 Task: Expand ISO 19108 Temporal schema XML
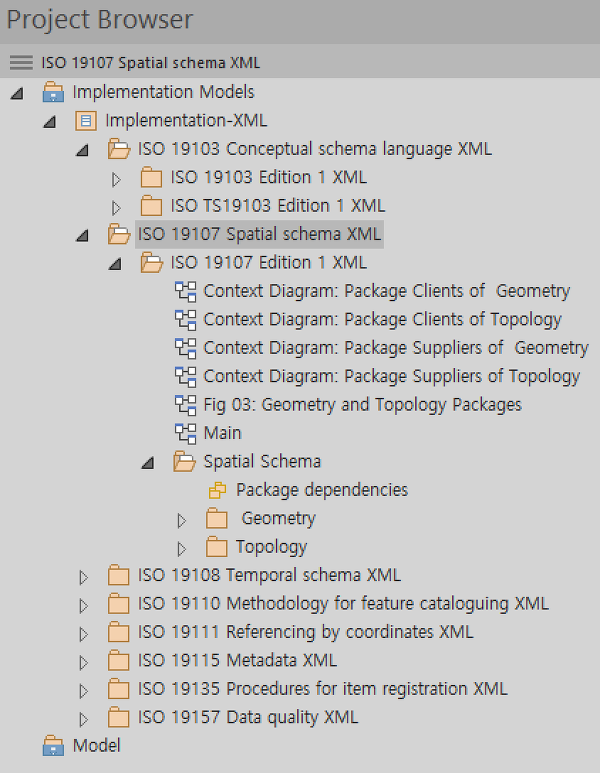[x=83, y=577]
